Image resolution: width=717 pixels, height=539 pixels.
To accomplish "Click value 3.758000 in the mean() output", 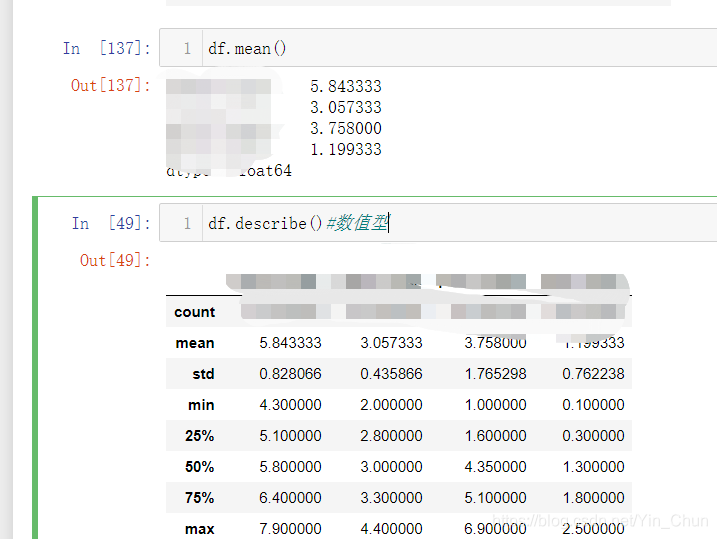I will click(x=346, y=128).
